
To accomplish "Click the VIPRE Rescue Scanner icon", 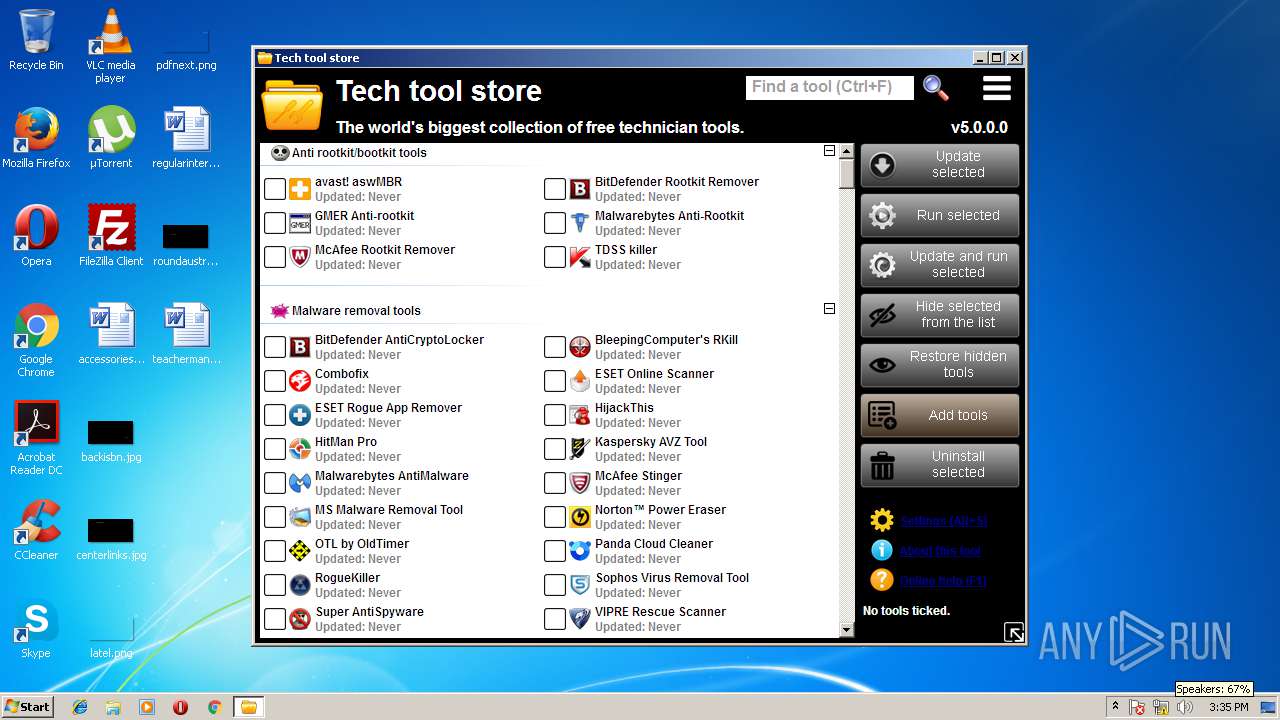I will (x=580, y=619).
